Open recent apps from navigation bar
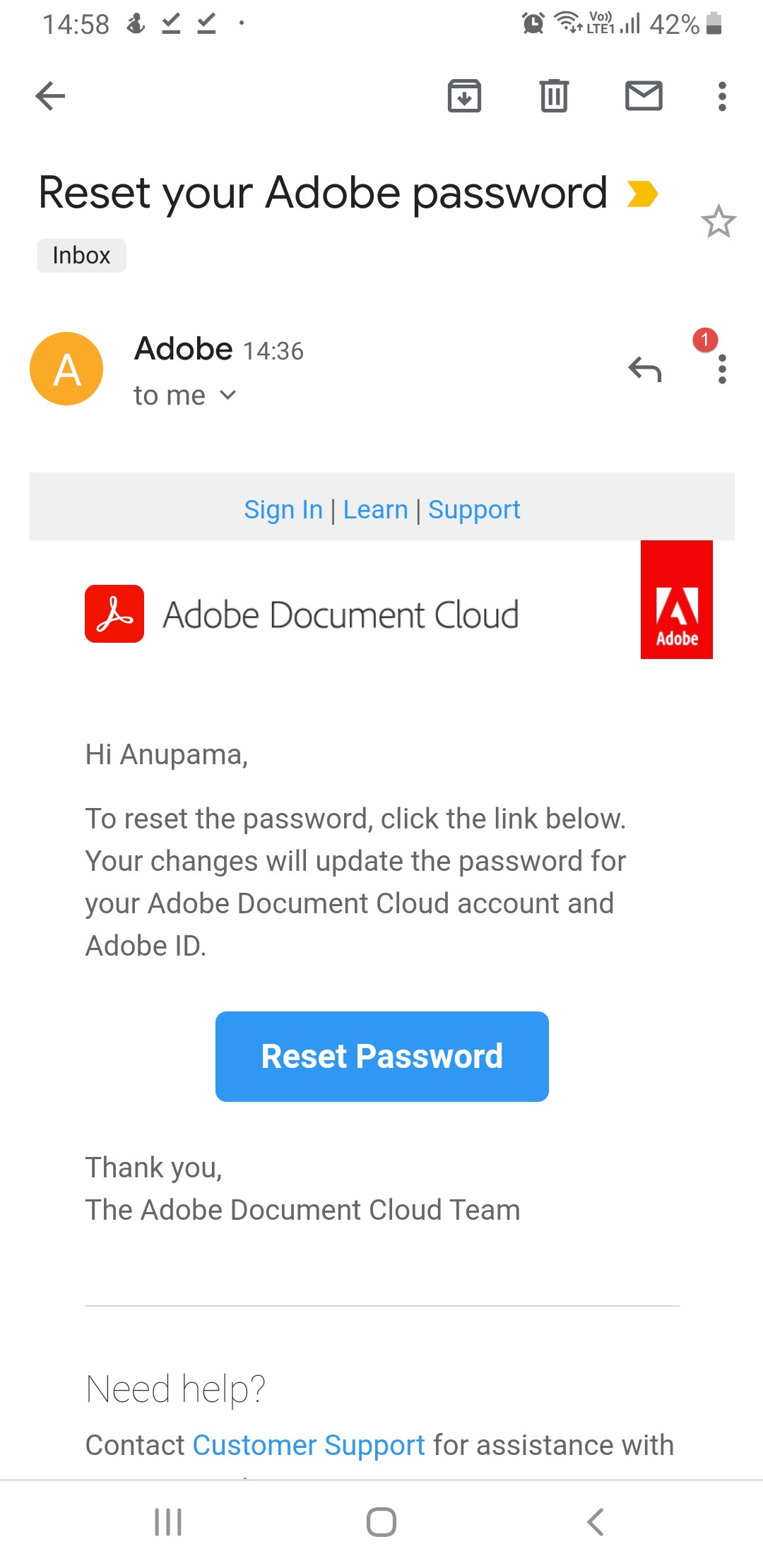This screenshot has height=1568, width=763. 168,1522
